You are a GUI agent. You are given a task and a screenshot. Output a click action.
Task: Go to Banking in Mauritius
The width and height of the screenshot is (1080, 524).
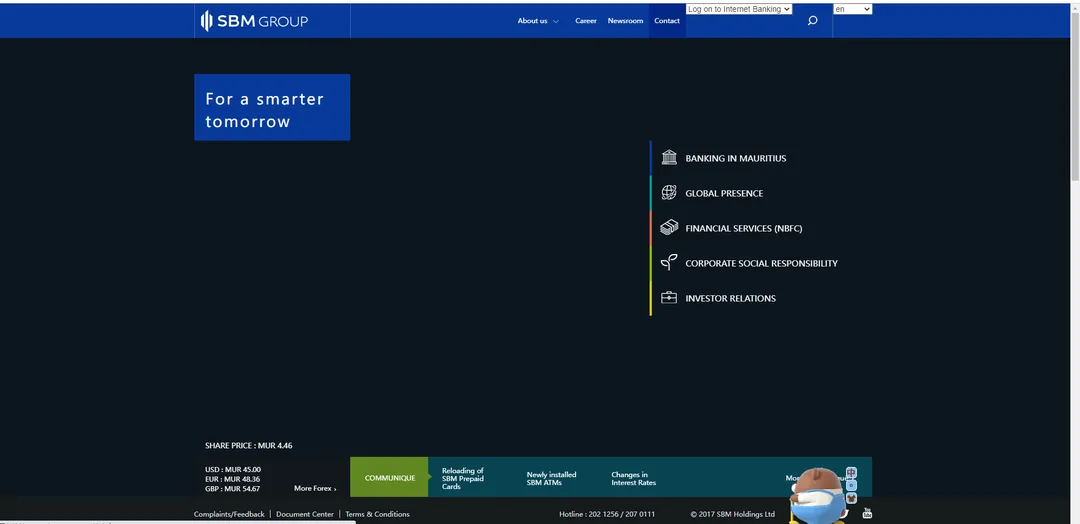click(x=736, y=158)
